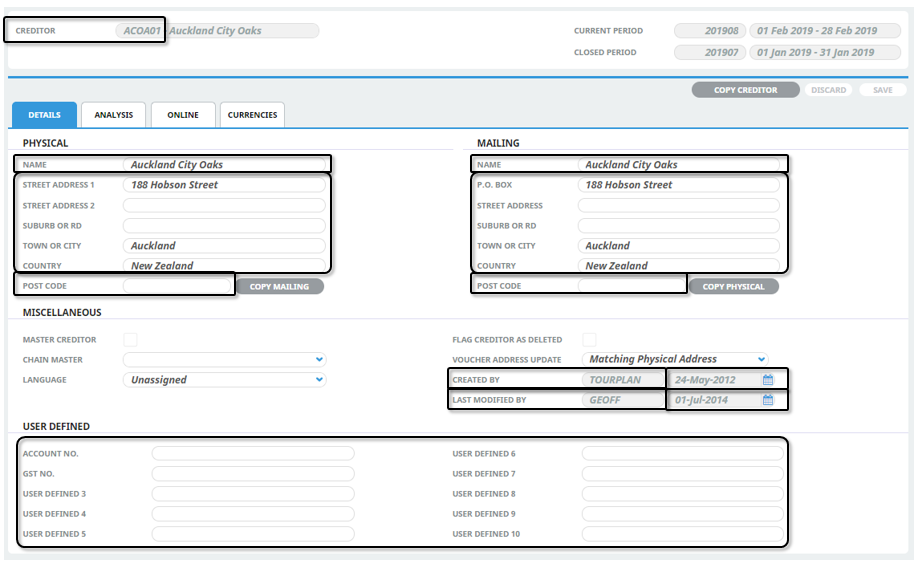Select the Mailing P.O. Box field
920x565 pixels.
coord(678,185)
